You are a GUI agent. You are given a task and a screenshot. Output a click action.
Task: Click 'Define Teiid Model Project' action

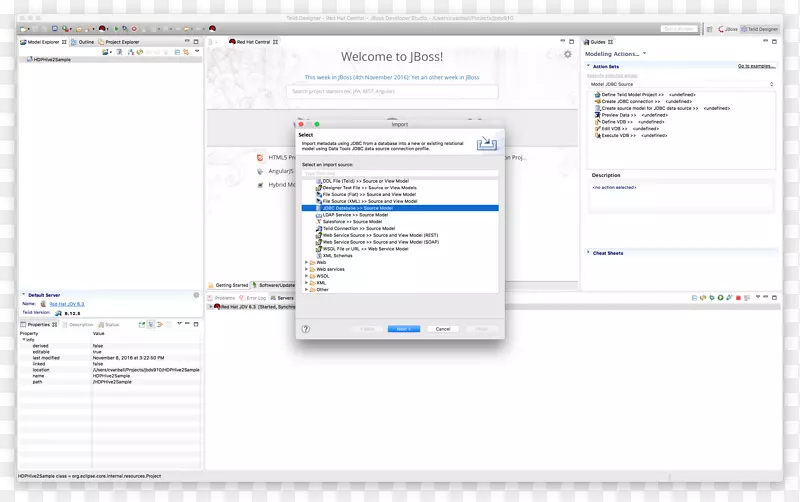[x=645, y=95]
